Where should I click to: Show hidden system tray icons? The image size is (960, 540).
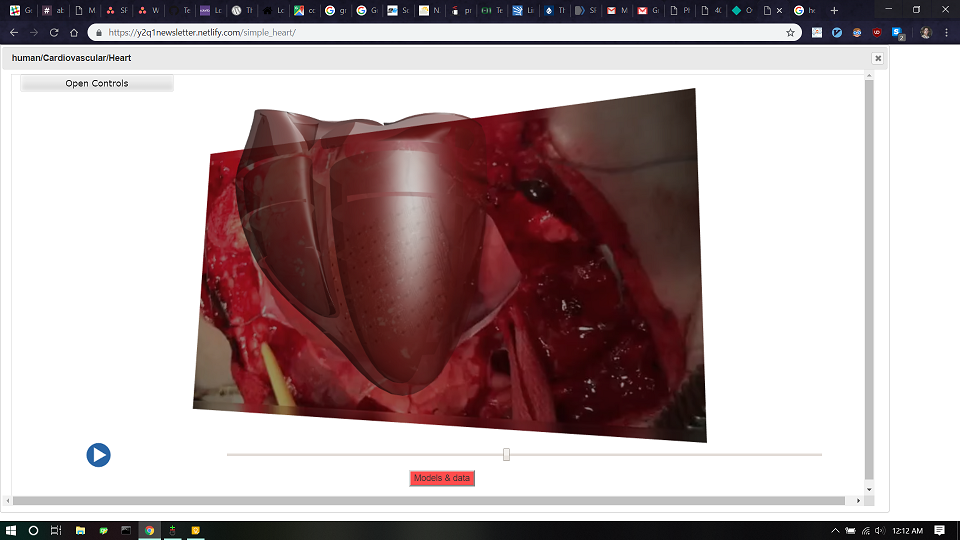point(835,531)
